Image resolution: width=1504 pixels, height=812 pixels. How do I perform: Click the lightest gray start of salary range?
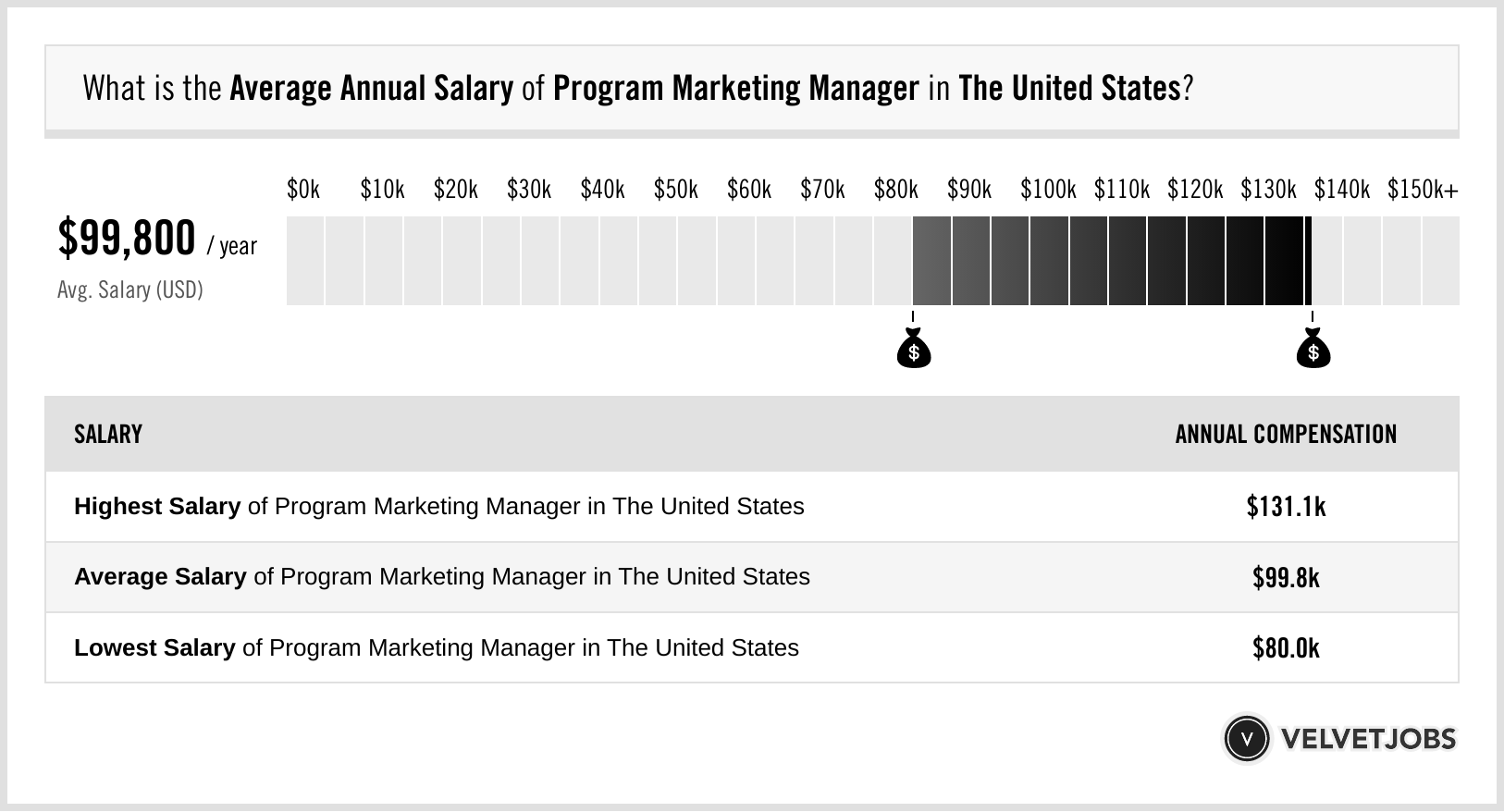pos(931,261)
